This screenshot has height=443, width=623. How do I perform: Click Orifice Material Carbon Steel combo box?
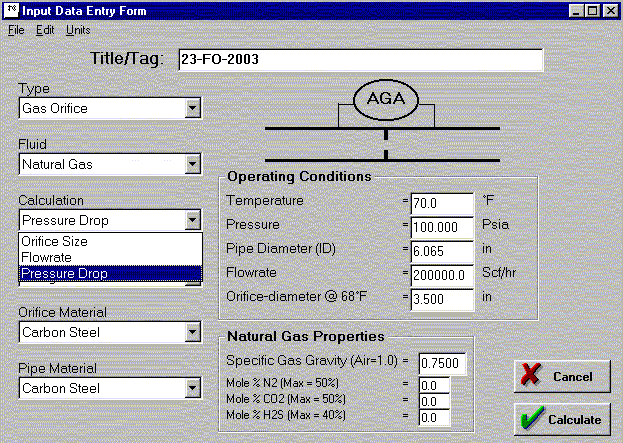click(x=110, y=333)
